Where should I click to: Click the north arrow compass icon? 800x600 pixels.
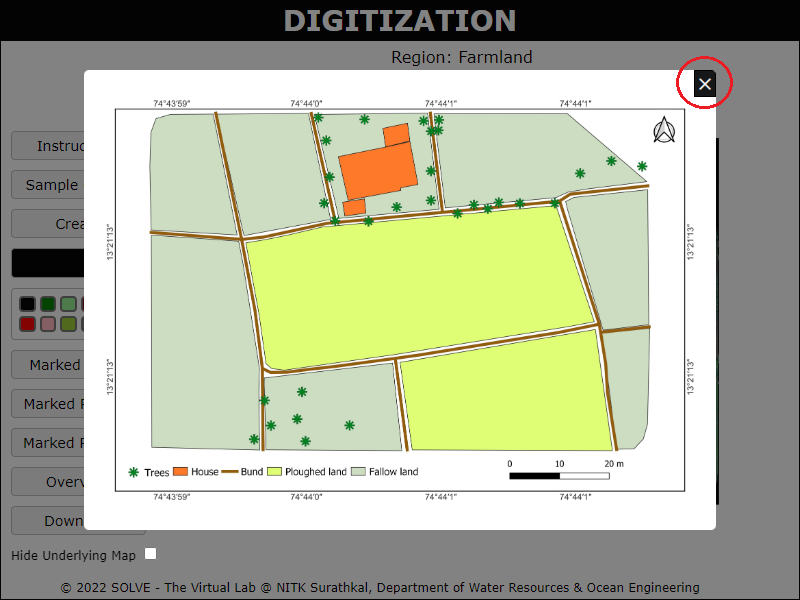(664, 131)
